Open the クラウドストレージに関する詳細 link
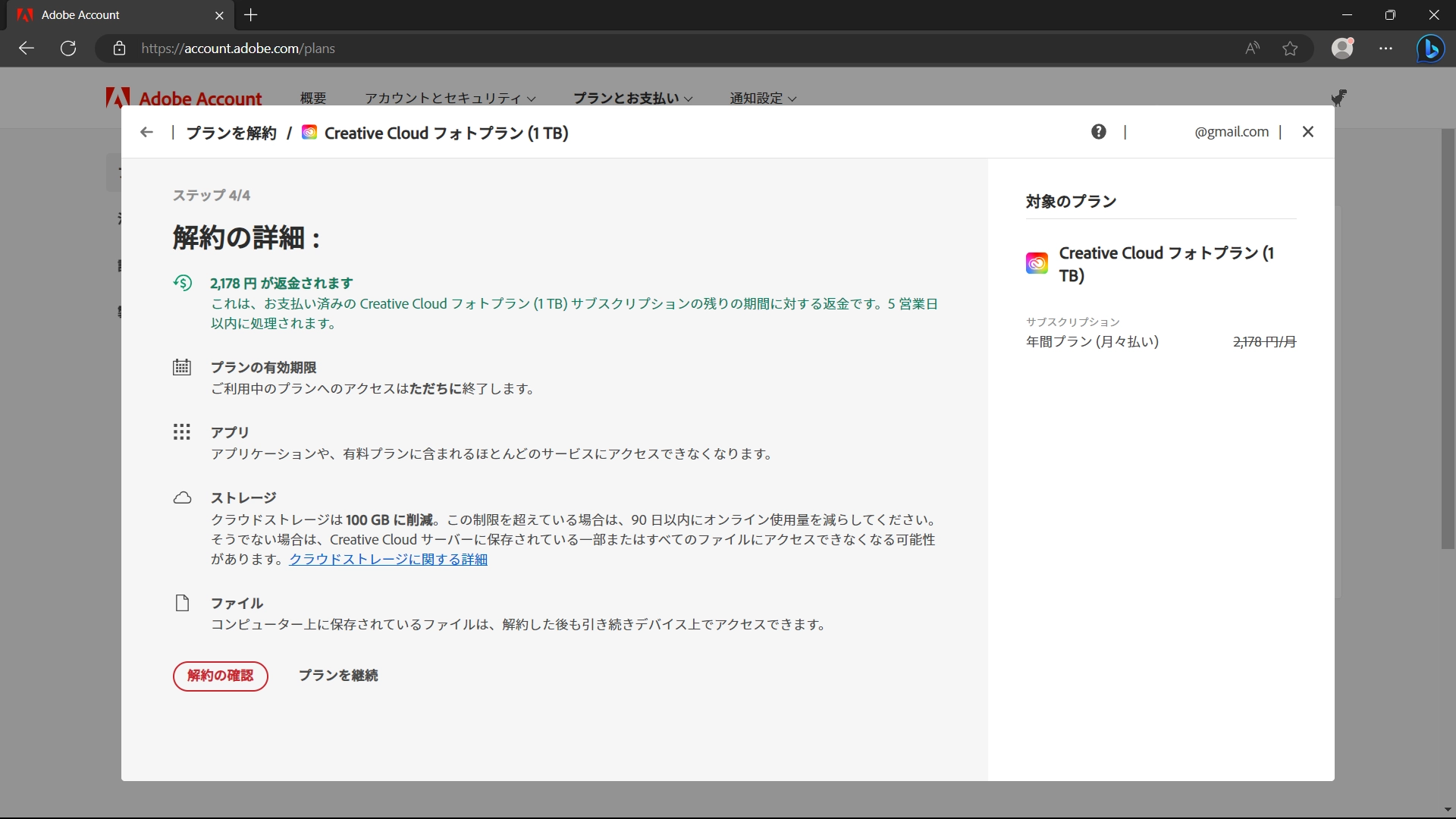 click(x=388, y=559)
